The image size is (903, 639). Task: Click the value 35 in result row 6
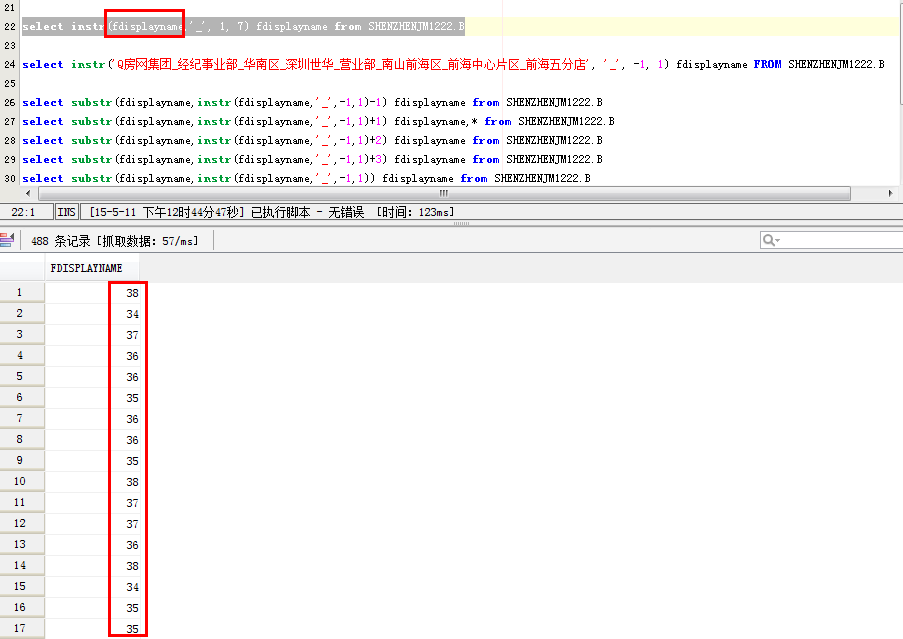(132, 398)
